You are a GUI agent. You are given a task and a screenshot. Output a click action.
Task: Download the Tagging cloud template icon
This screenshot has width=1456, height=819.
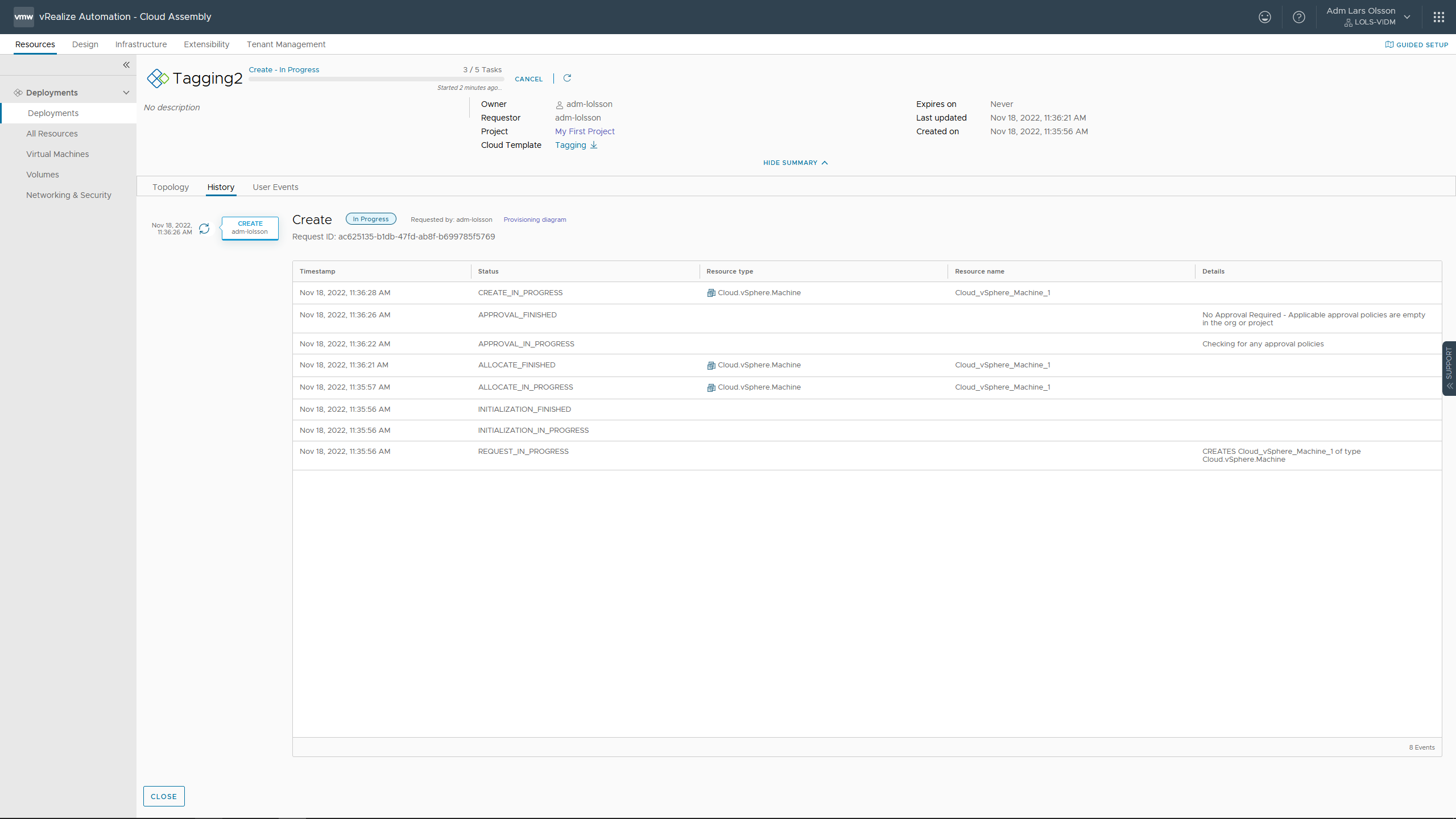click(594, 145)
